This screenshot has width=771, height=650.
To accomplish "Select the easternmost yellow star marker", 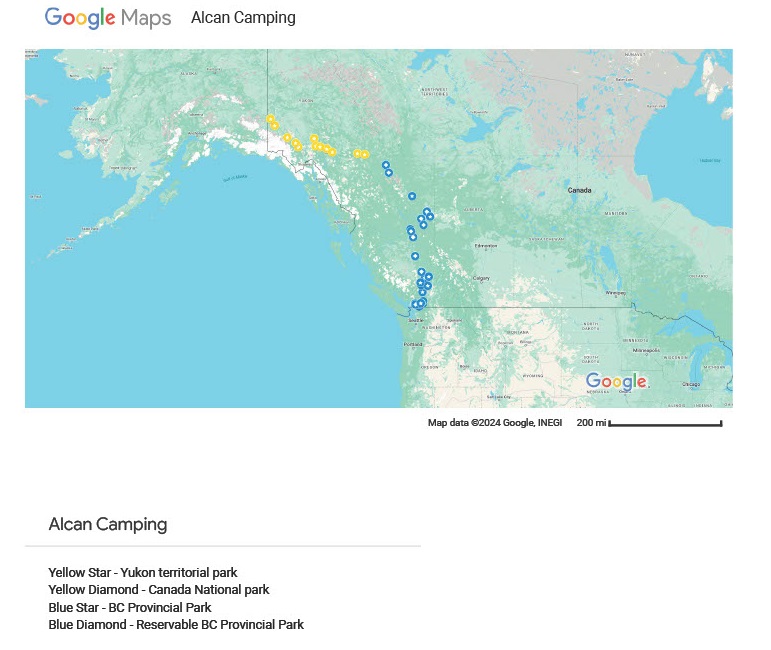I will [364, 154].
